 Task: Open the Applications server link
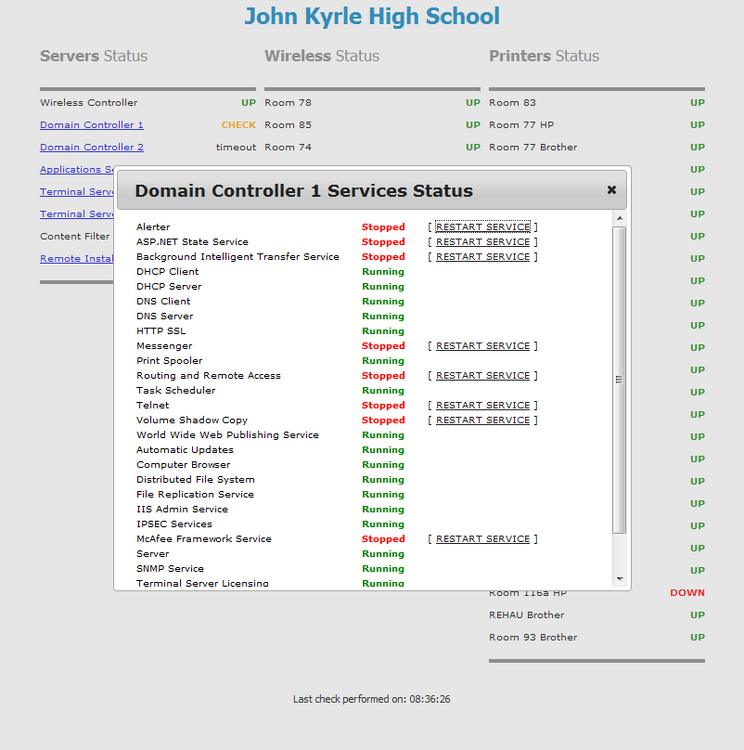[77, 169]
